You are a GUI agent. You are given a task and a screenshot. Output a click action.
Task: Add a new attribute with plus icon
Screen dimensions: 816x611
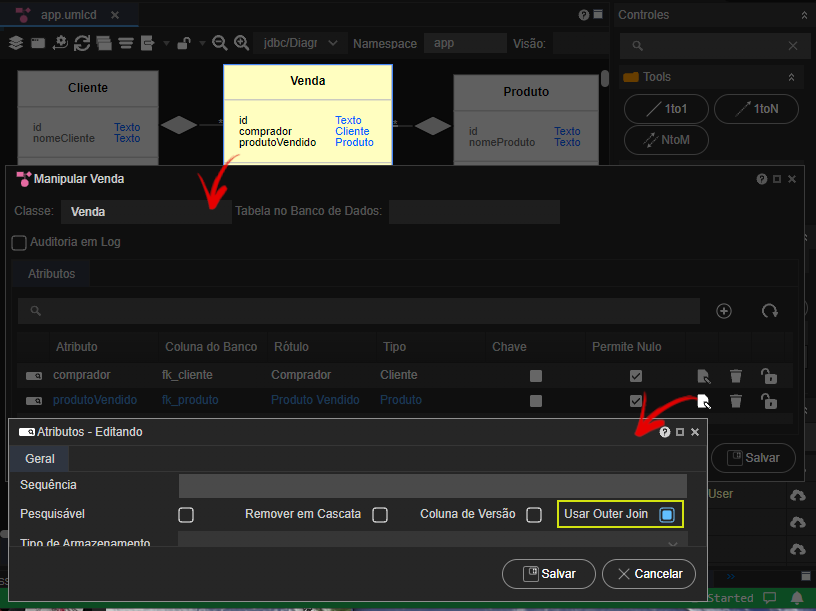tap(724, 311)
